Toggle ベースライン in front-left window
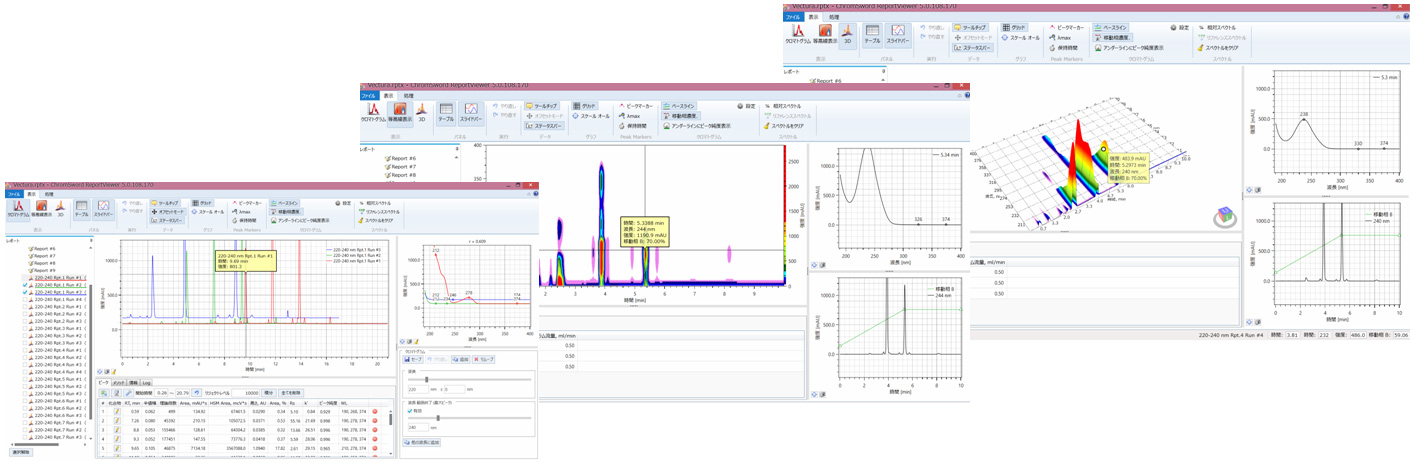 284,203
